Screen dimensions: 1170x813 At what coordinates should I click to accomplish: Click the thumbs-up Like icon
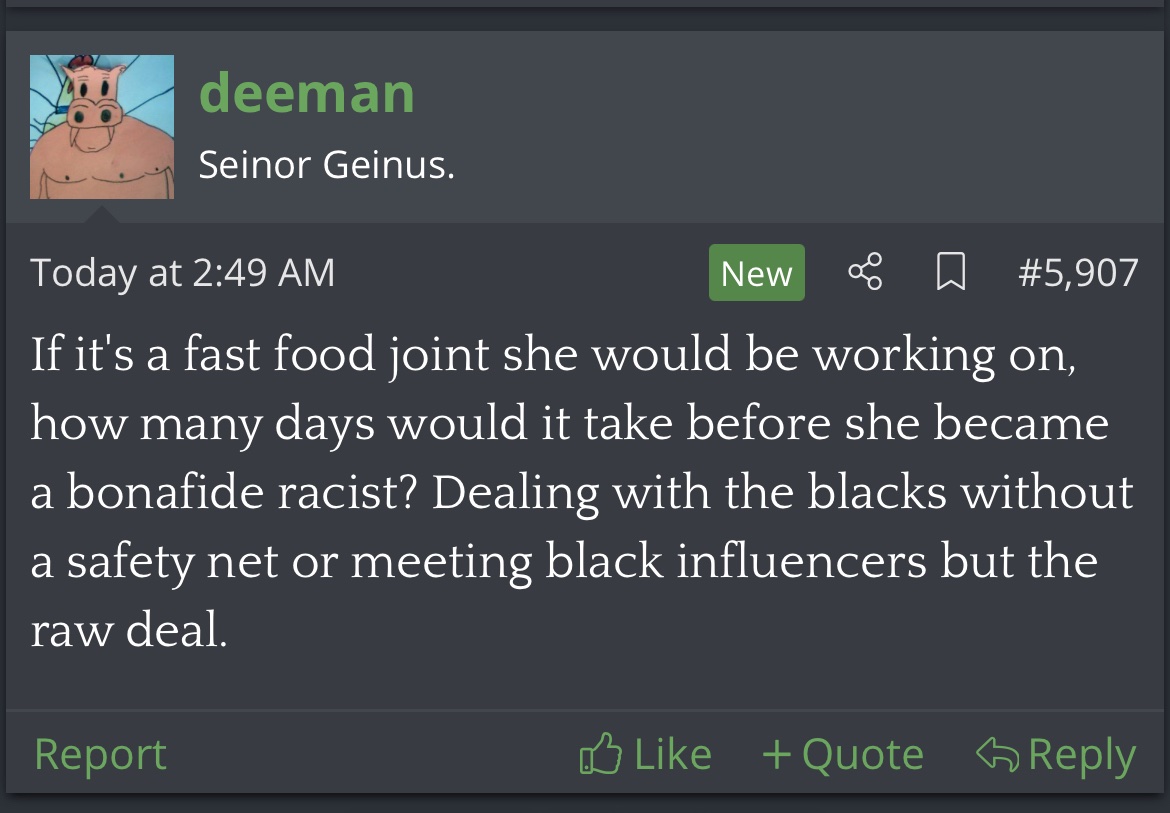click(x=598, y=755)
